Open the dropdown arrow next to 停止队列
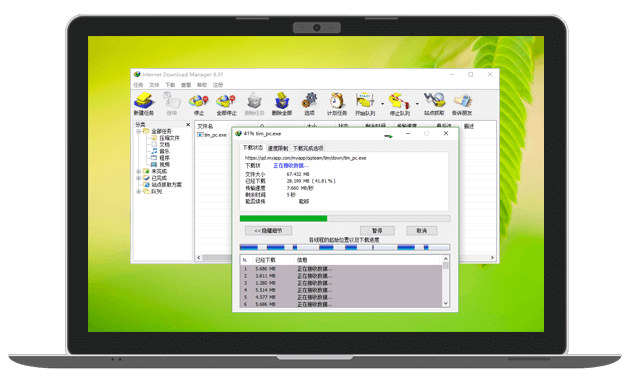 (417, 104)
